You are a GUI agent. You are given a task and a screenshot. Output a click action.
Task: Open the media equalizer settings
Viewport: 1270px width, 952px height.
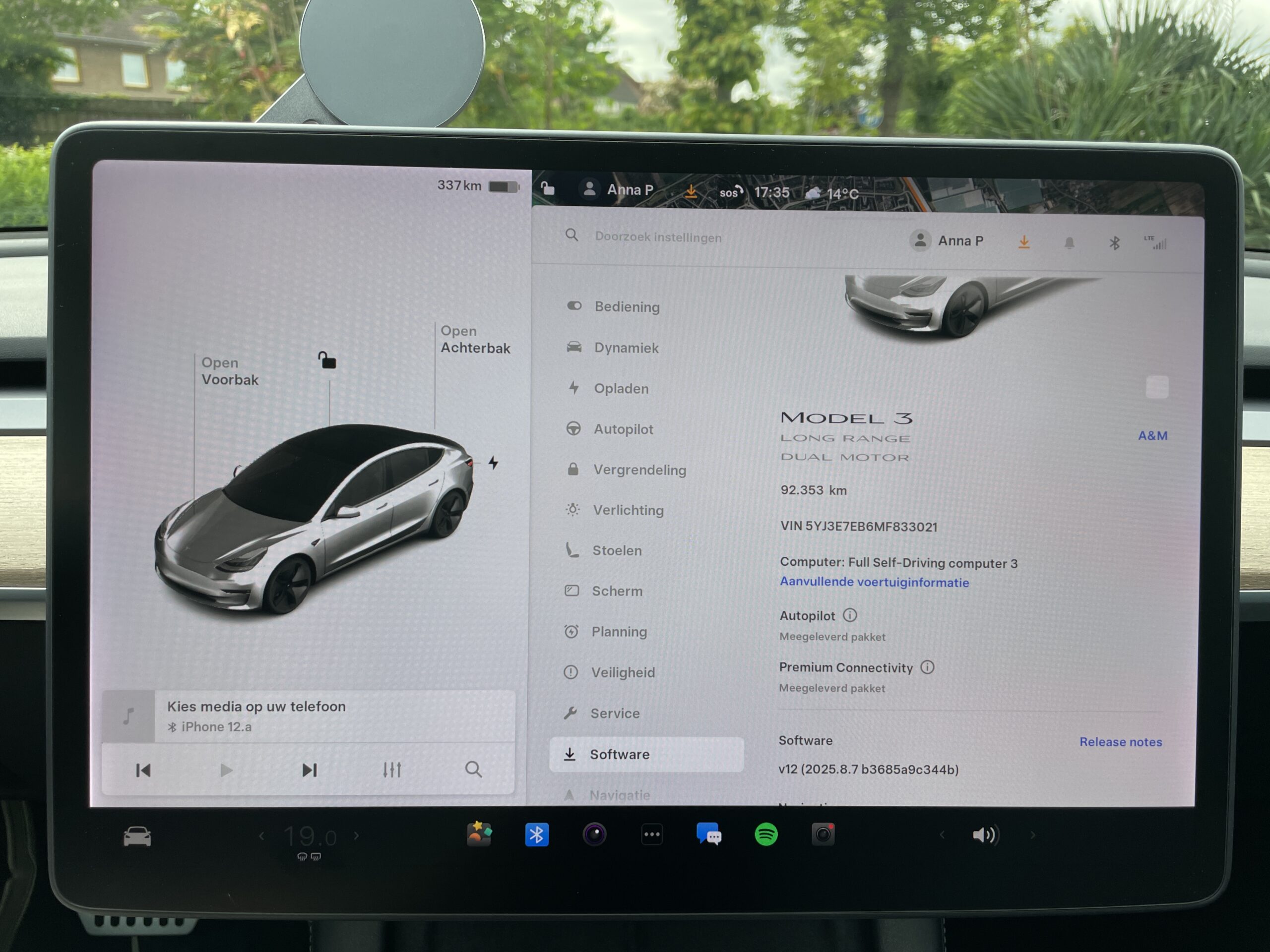click(x=392, y=770)
